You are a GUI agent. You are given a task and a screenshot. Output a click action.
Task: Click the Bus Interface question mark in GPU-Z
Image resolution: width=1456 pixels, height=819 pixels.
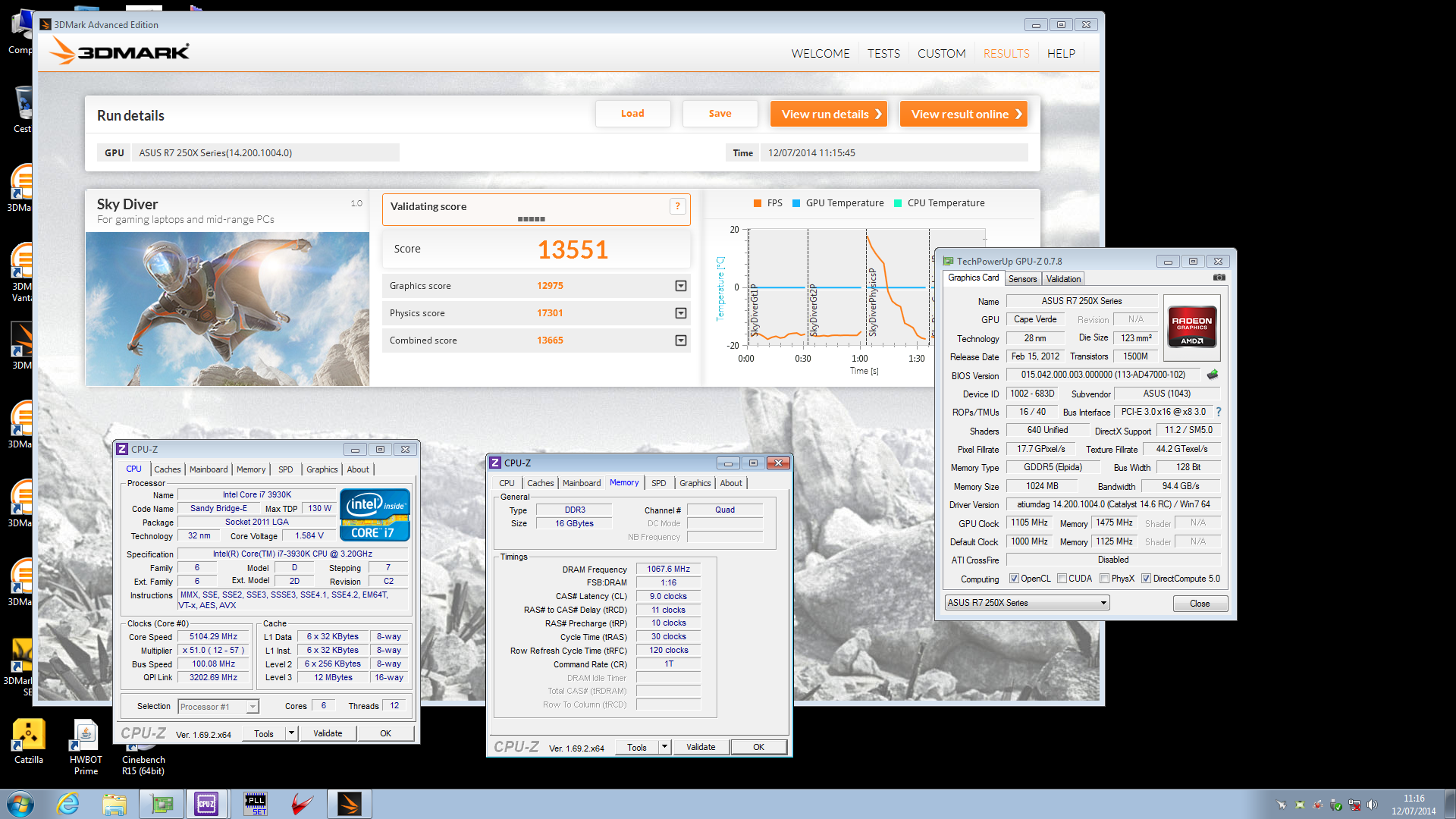click(1218, 412)
